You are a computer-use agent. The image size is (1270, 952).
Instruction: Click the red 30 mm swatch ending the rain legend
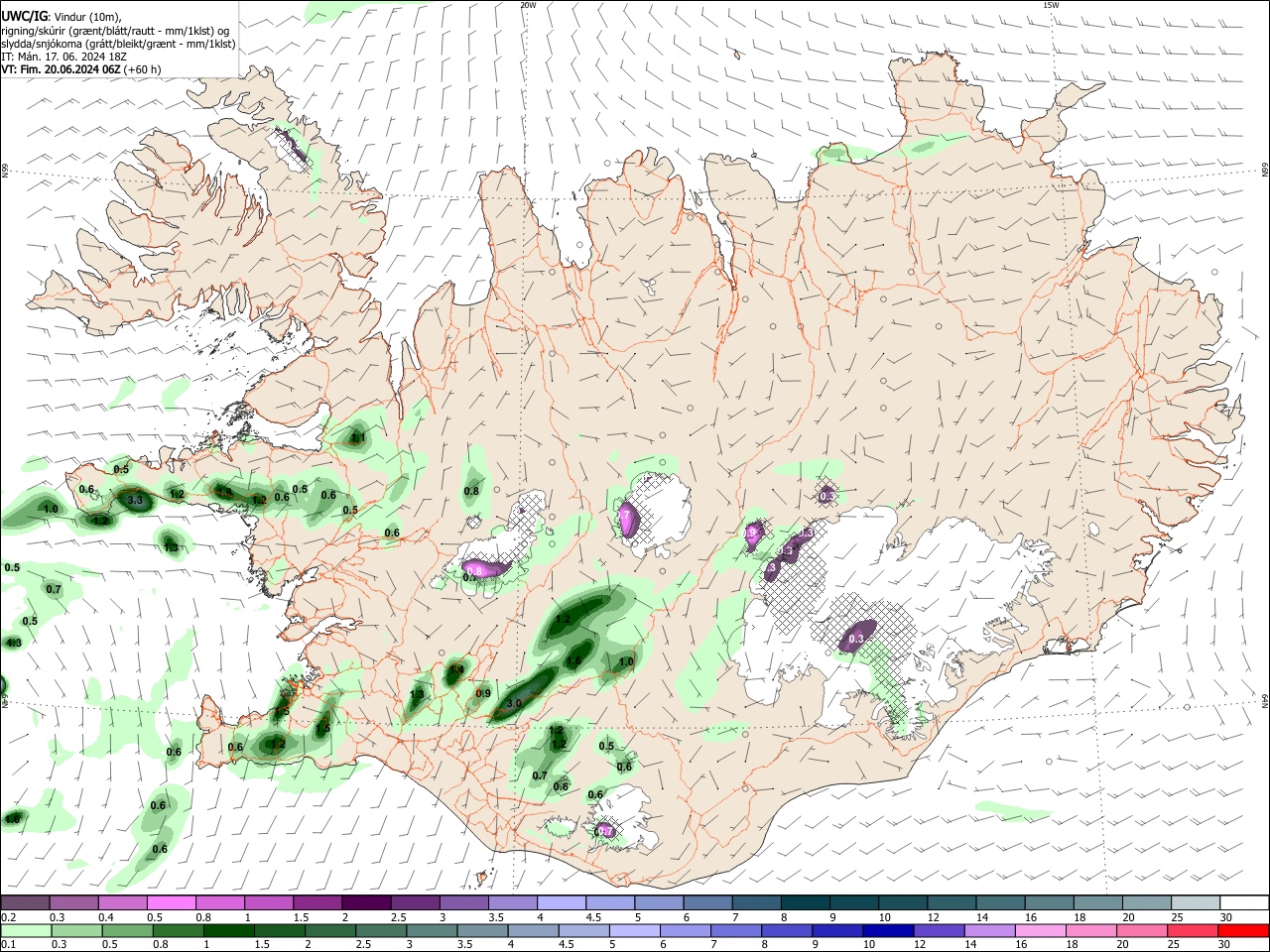(1243, 930)
